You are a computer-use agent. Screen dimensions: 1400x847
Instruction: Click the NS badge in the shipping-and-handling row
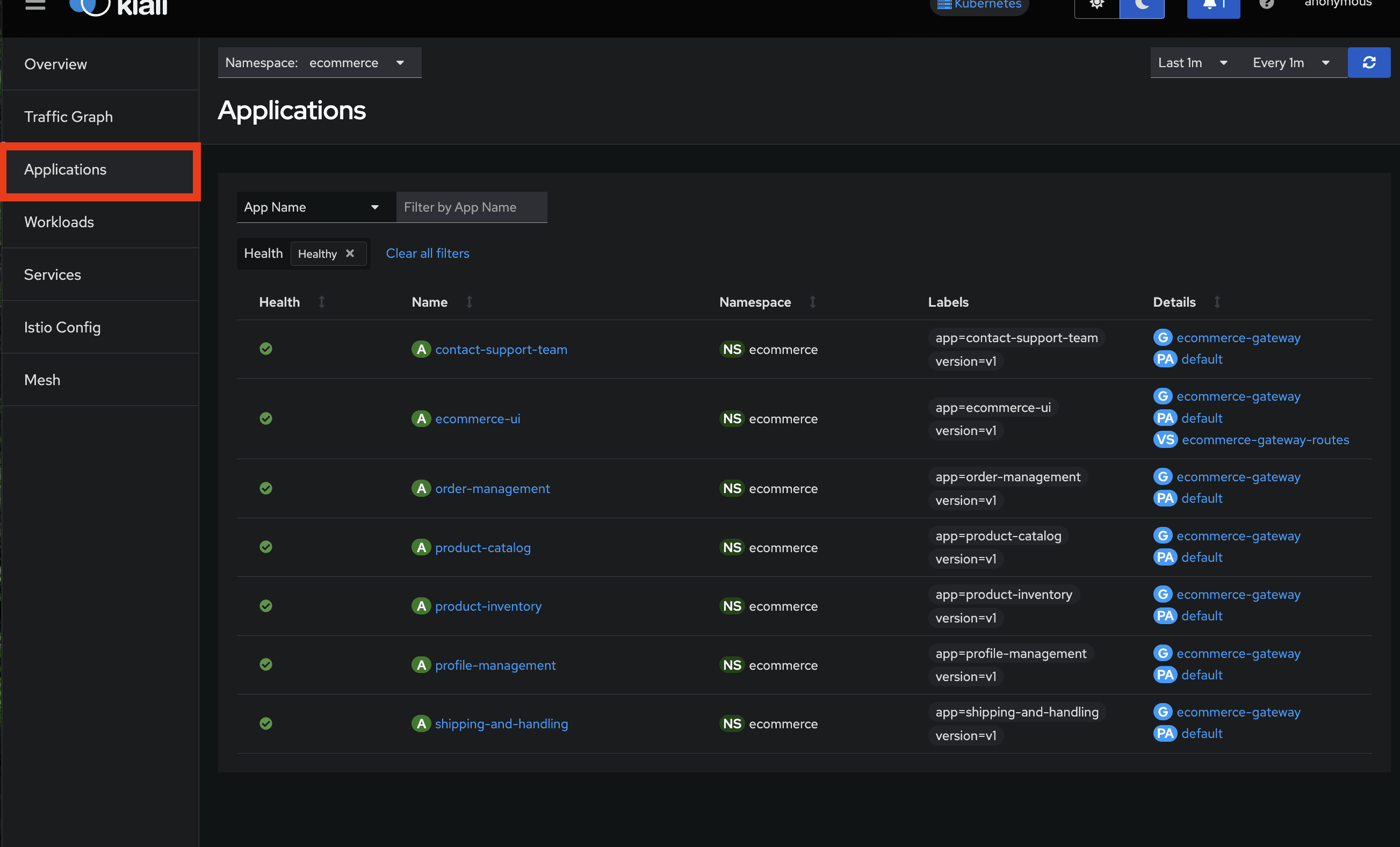732,723
